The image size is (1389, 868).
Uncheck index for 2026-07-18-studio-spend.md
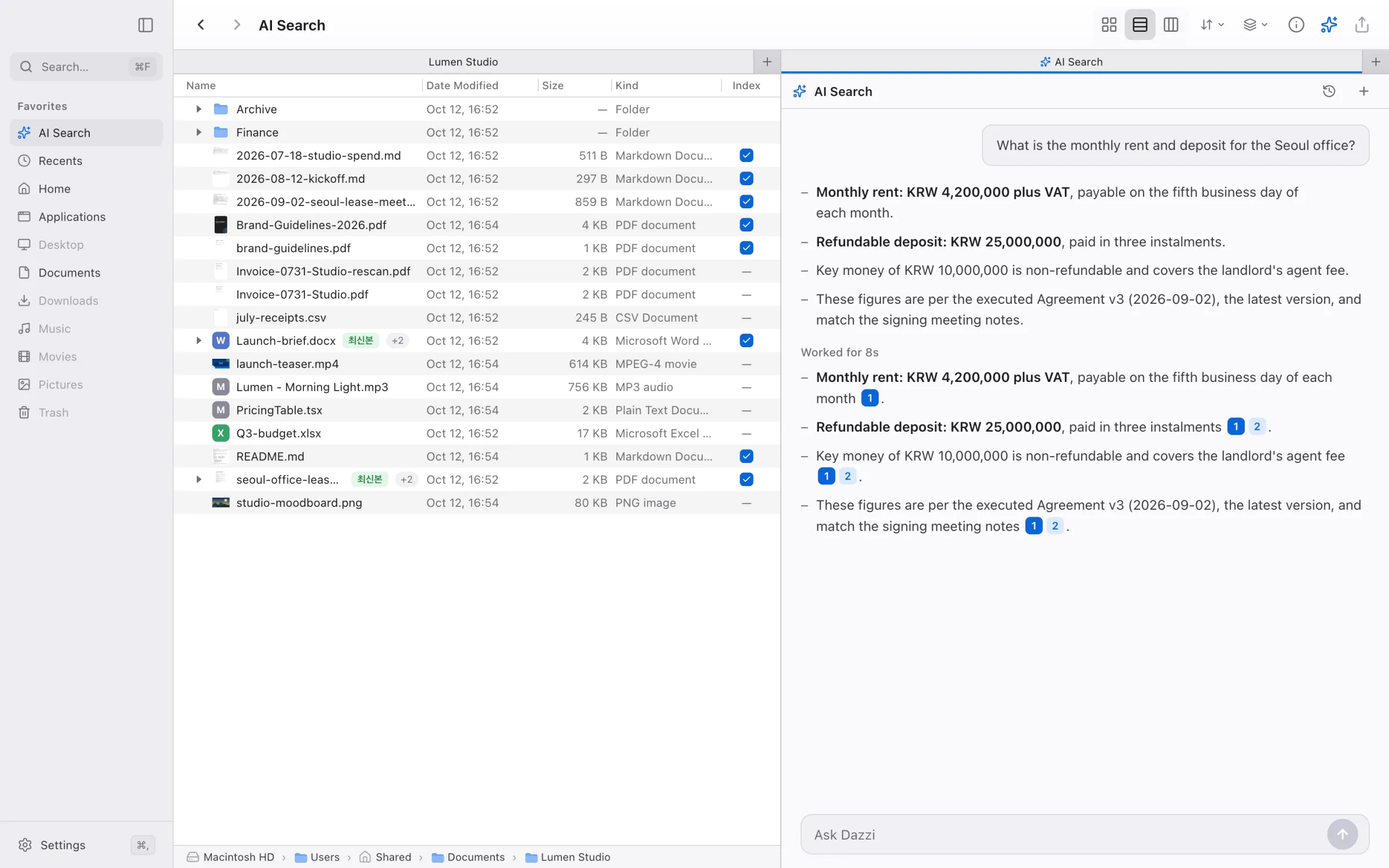click(746, 155)
